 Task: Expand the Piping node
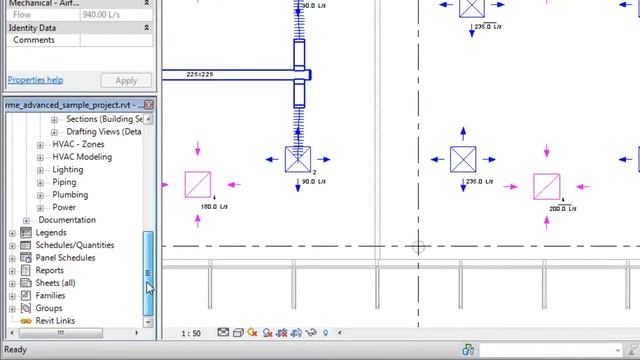coord(40,183)
